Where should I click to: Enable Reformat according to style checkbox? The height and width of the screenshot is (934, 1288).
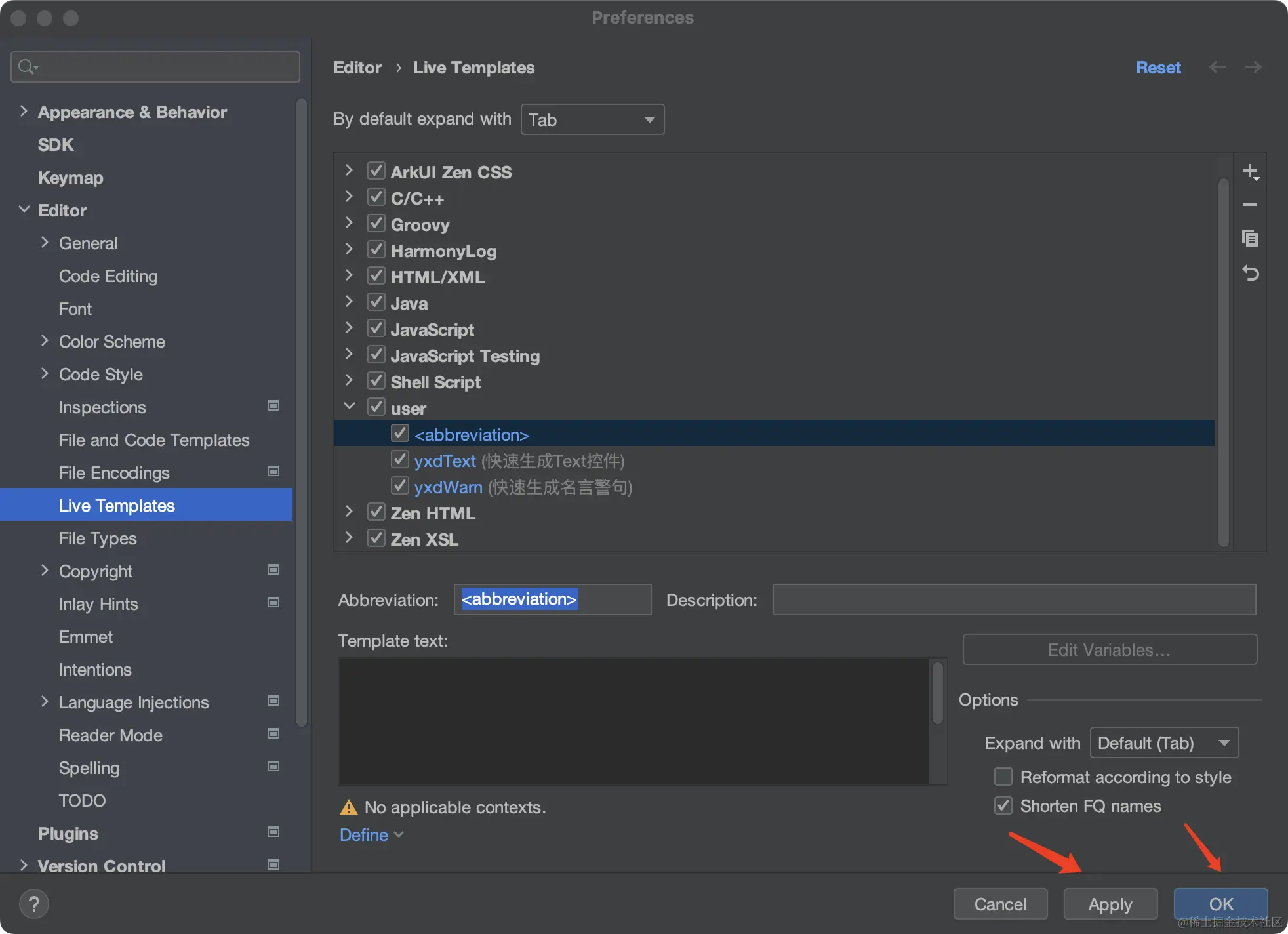1003,777
